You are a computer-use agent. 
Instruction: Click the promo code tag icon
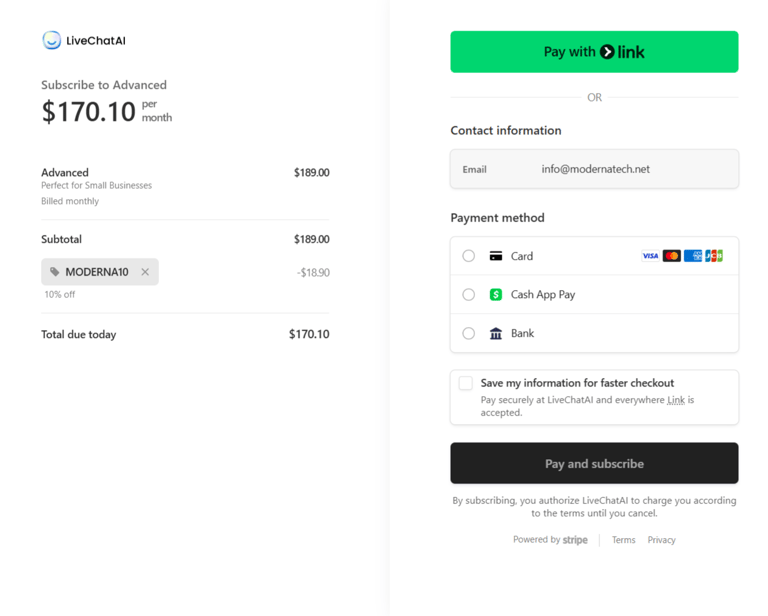click(x=55, y=272)
